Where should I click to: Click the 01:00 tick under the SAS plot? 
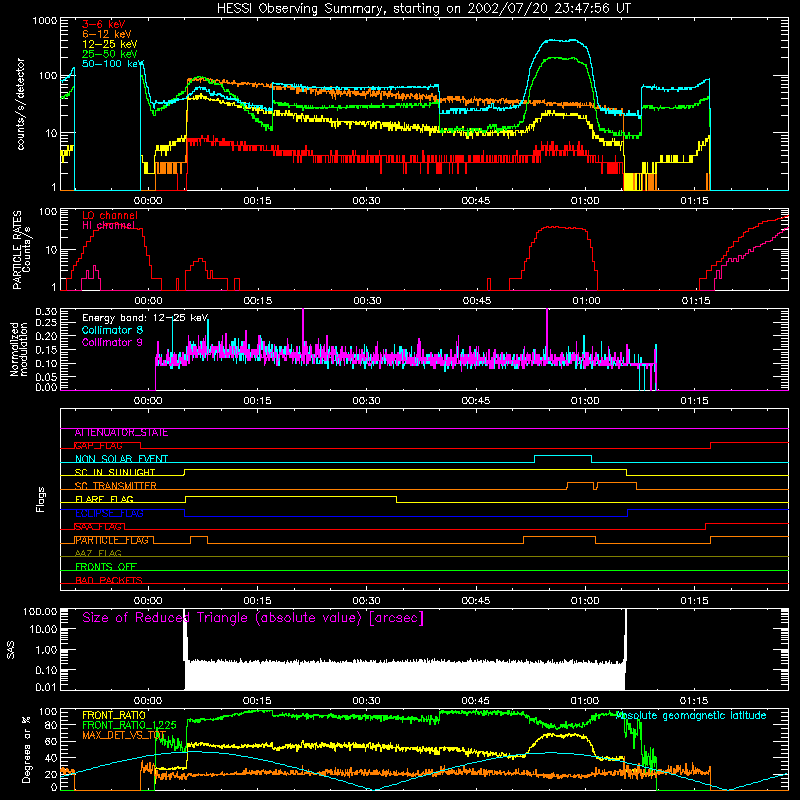coord(585,700)
